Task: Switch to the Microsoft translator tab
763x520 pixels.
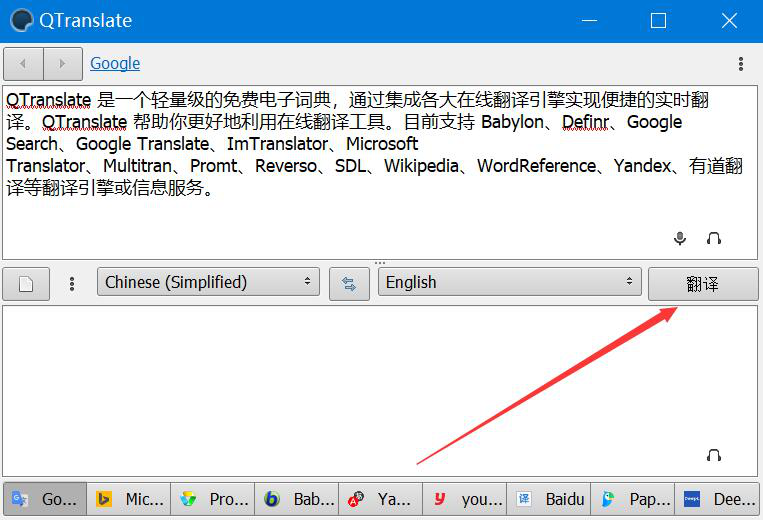Action: (x=129, y=499)
